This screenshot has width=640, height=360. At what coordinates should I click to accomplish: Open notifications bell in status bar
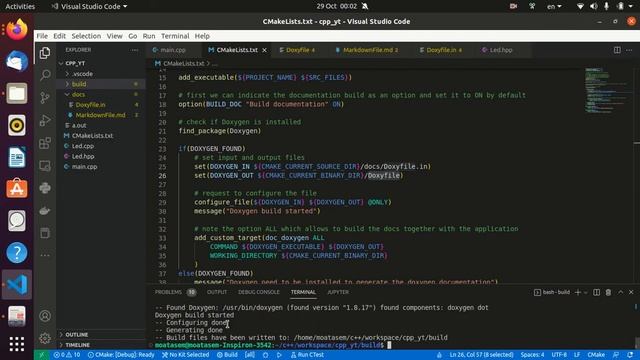coord(630,355)
